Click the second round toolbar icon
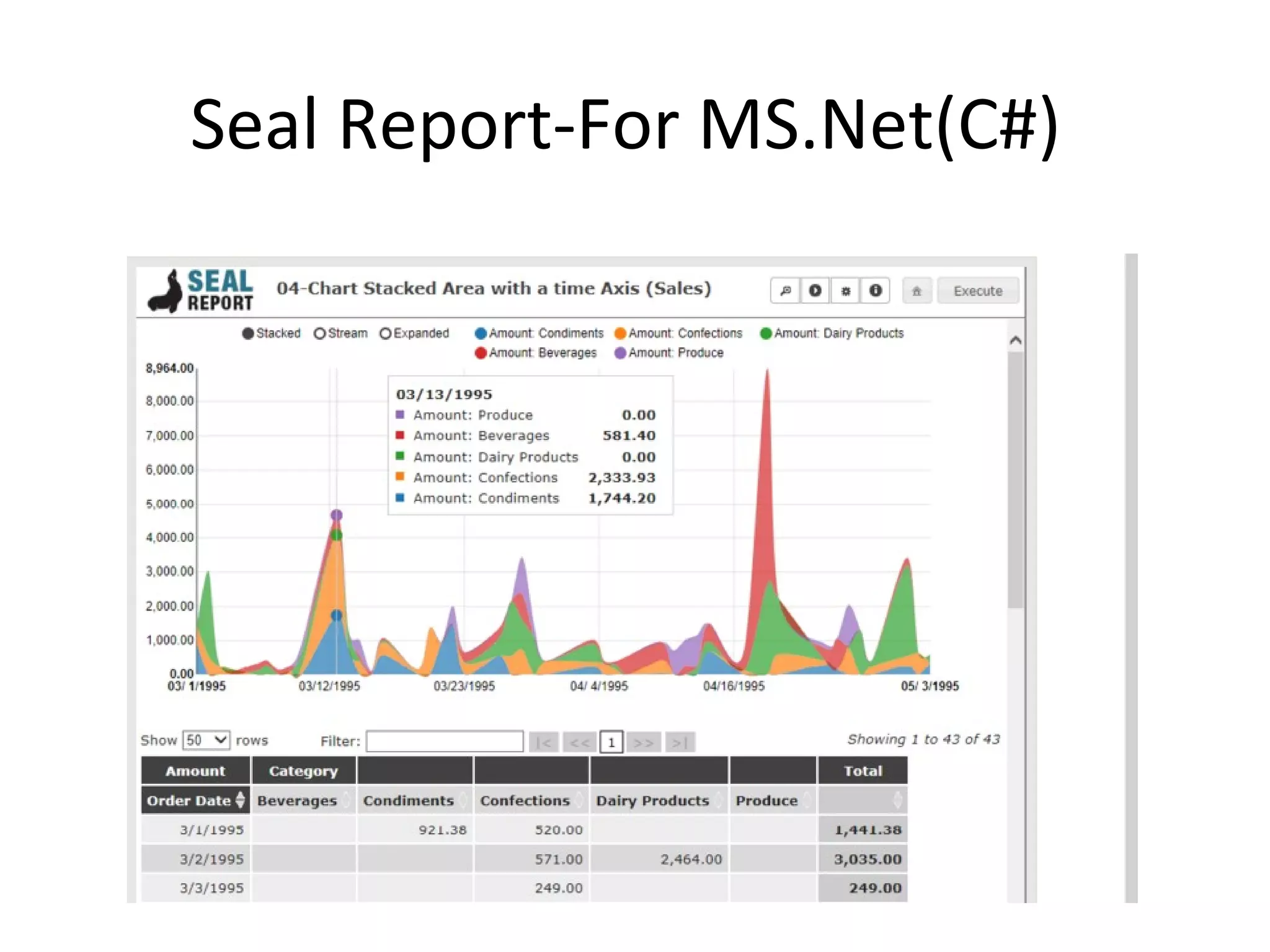Viewport: 1270px width, 952px height. [x=815, y=291]
